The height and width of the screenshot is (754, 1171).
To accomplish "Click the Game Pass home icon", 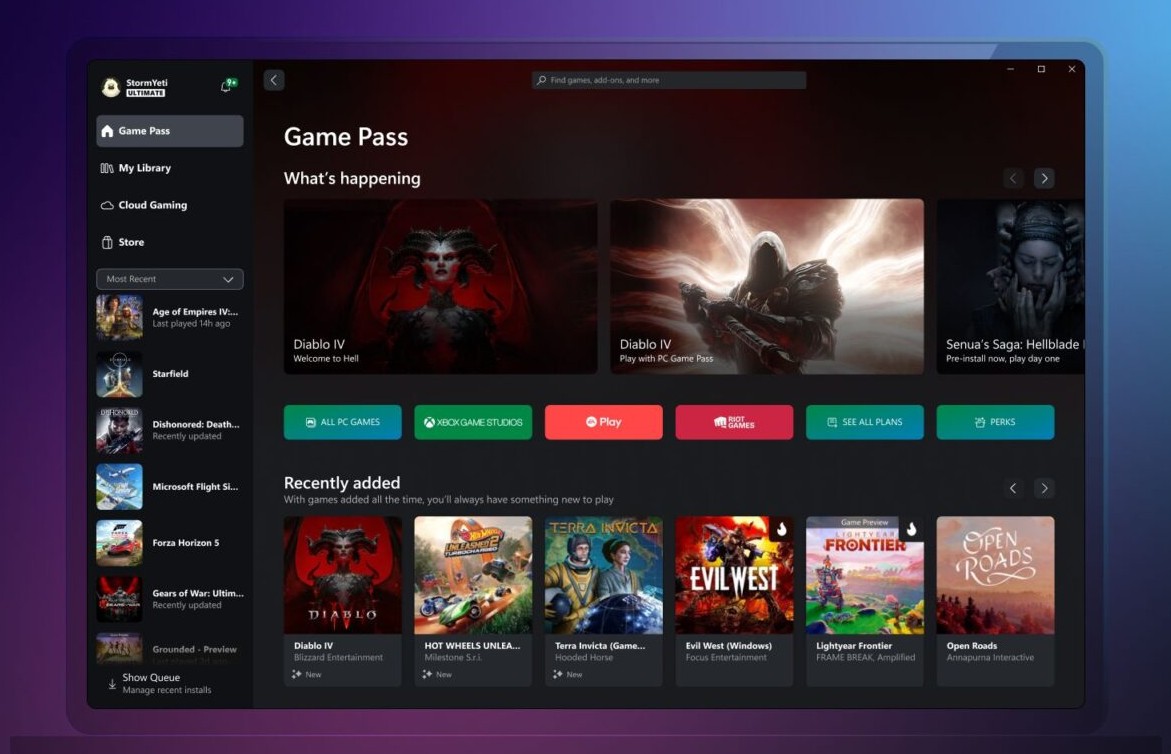I will tap(108, 131).
